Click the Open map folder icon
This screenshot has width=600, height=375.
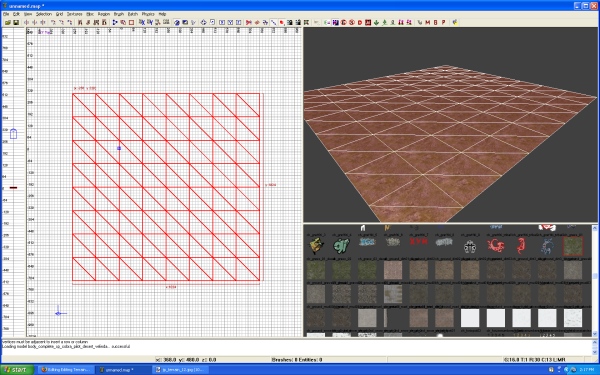pos(8,23)
